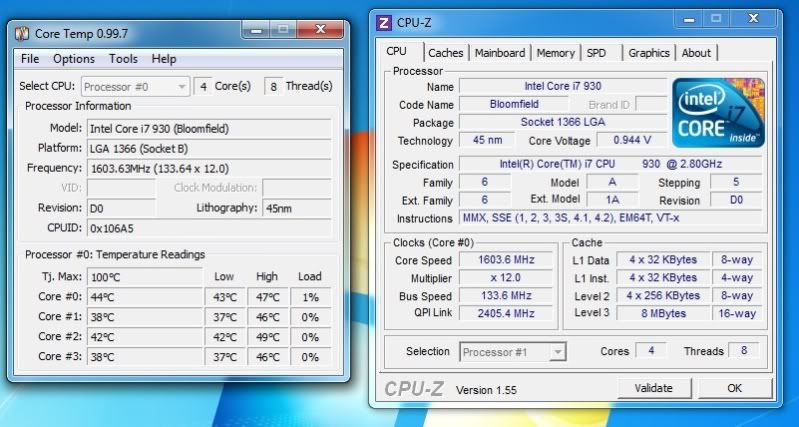Image resolution: width=799 pixels, height=427 pixels.
Task: Click the CPU-Z purple Z title icon
Action: [383, 23]
